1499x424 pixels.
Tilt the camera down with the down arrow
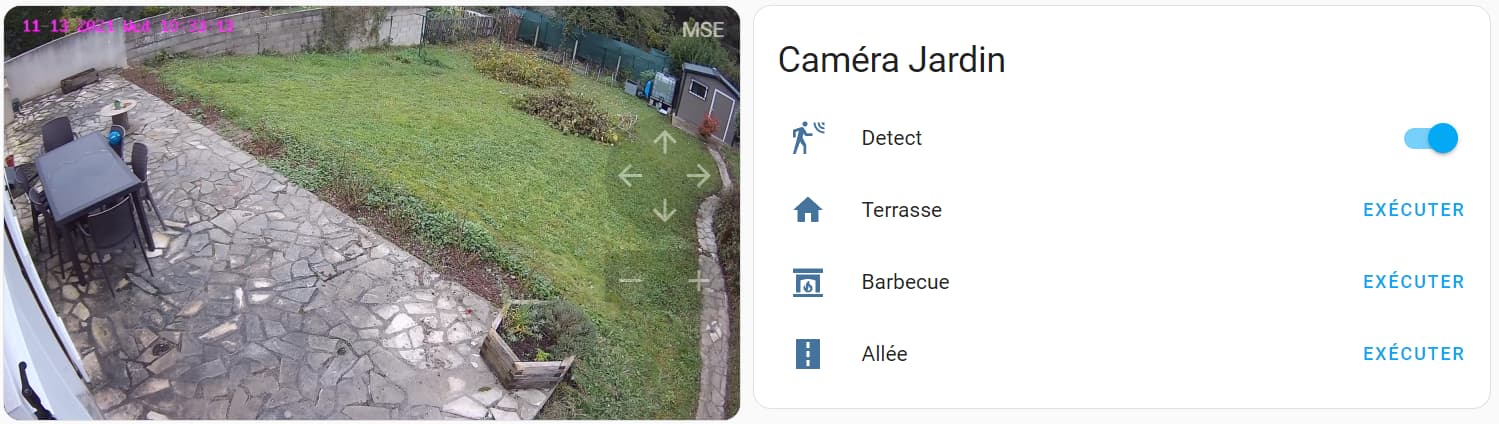[664, 211]
